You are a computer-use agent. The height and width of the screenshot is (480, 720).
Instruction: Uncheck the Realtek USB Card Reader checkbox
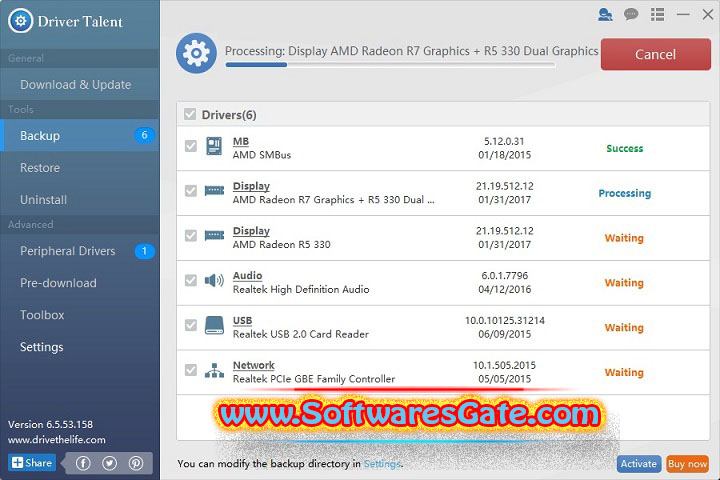click(x=191, y=325)
